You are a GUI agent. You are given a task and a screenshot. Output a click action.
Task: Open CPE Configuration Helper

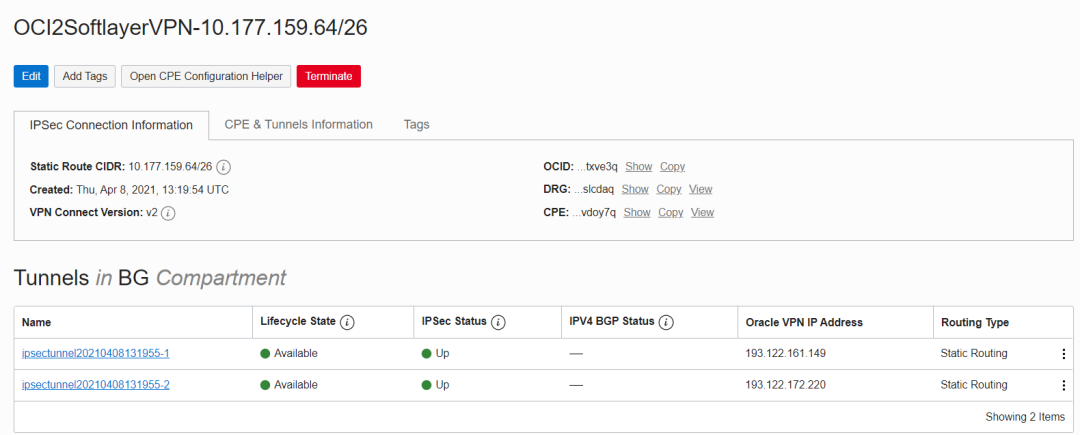[x=206, y=76]
